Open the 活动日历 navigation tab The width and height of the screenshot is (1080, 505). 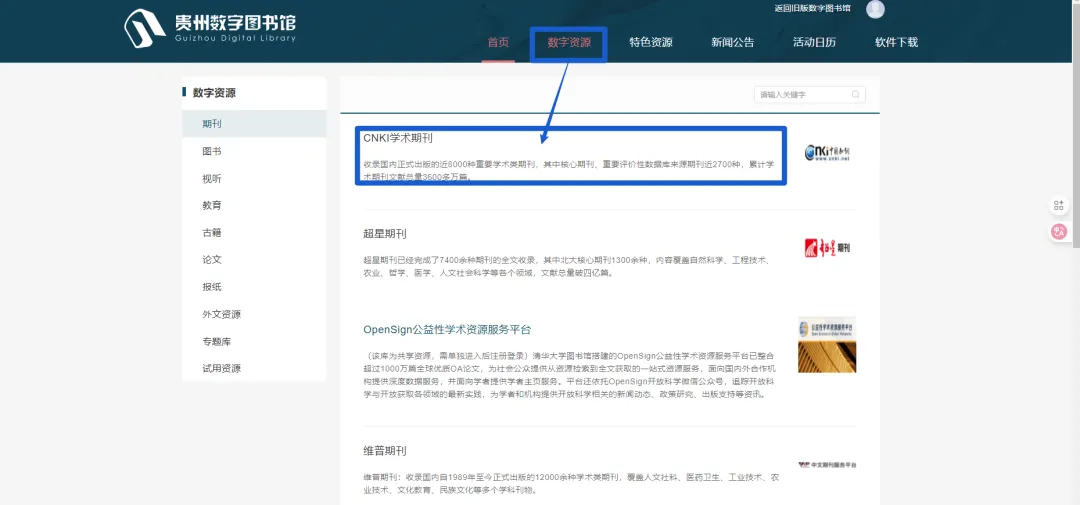click(814, 42)
